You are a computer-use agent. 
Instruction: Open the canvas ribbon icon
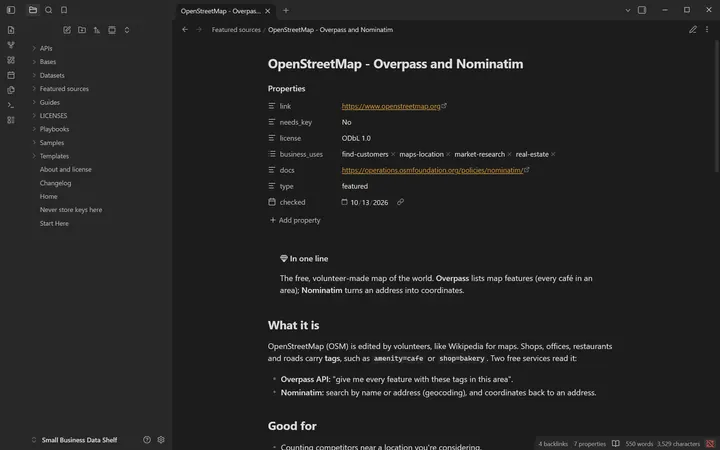click(11, 60)
